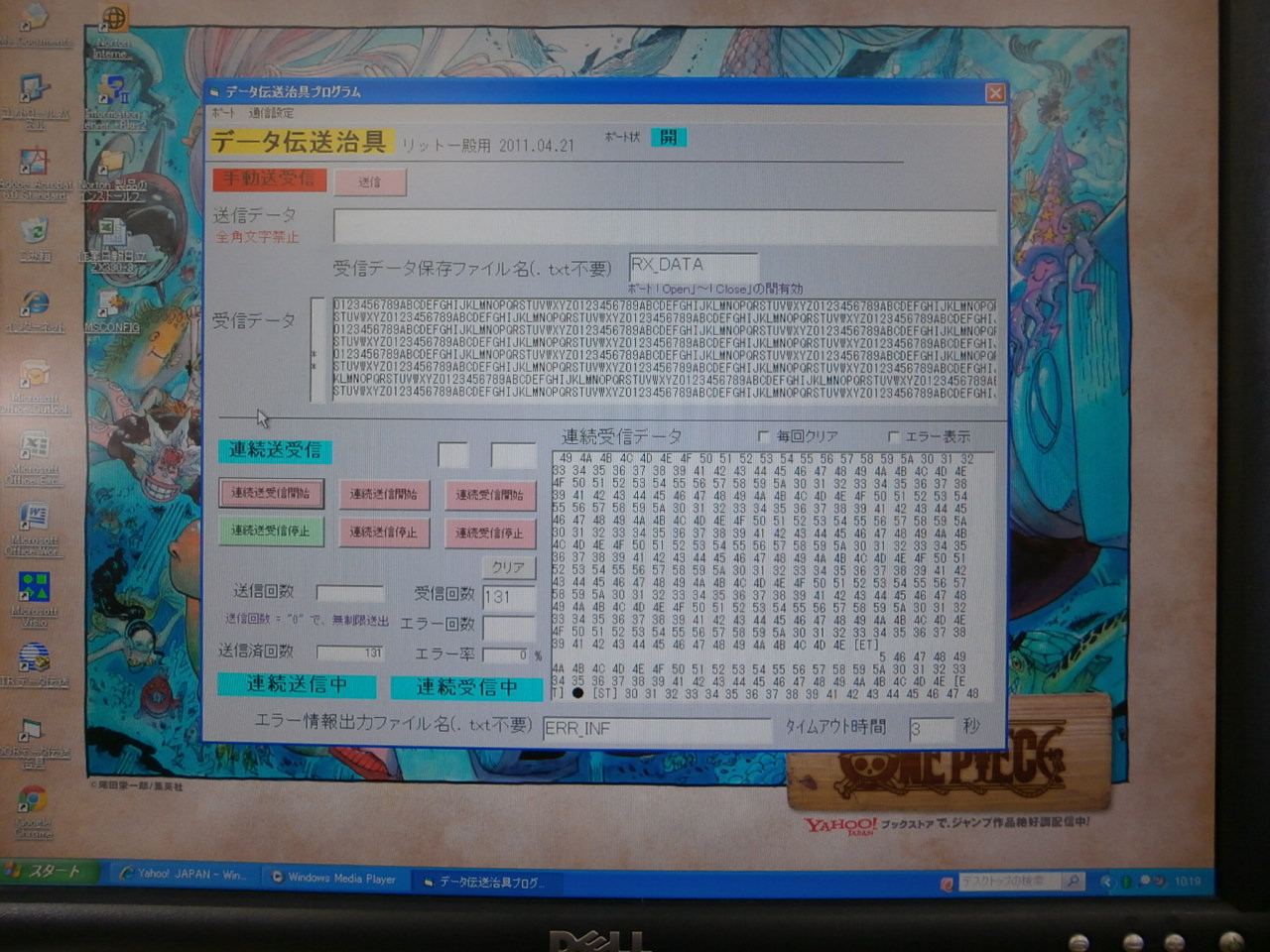Click the ポート menu in the data transfer window
This screenshot has height=952, width=1270.
223,113
